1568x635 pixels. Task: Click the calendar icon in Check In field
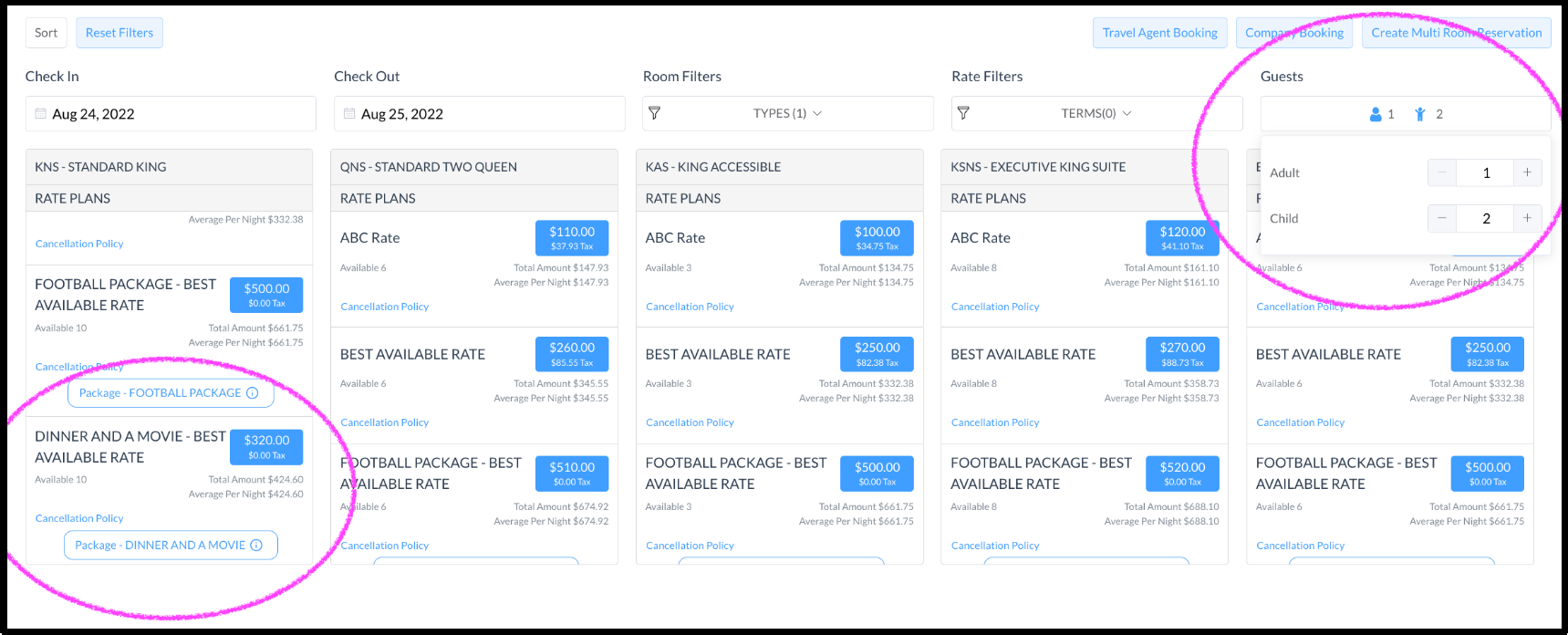(41, 114)
